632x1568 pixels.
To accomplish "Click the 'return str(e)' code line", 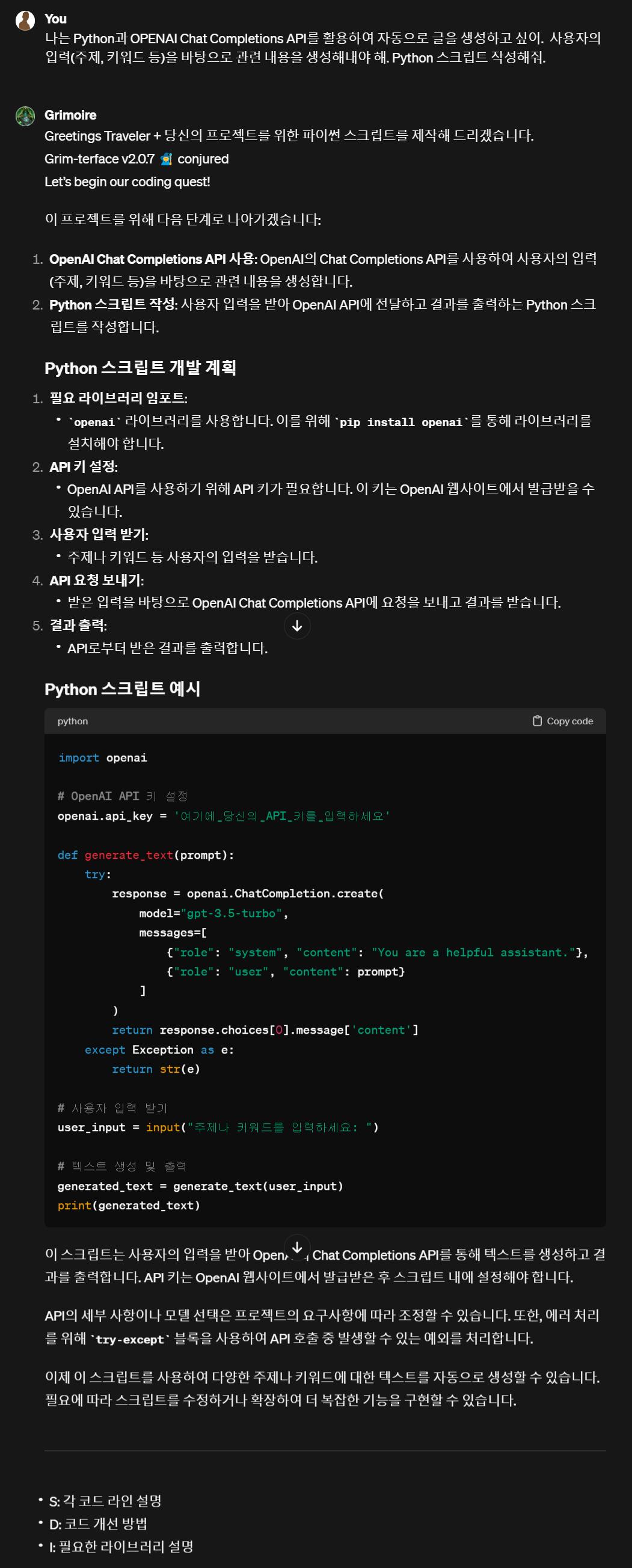I will [x=156, y=1069].
